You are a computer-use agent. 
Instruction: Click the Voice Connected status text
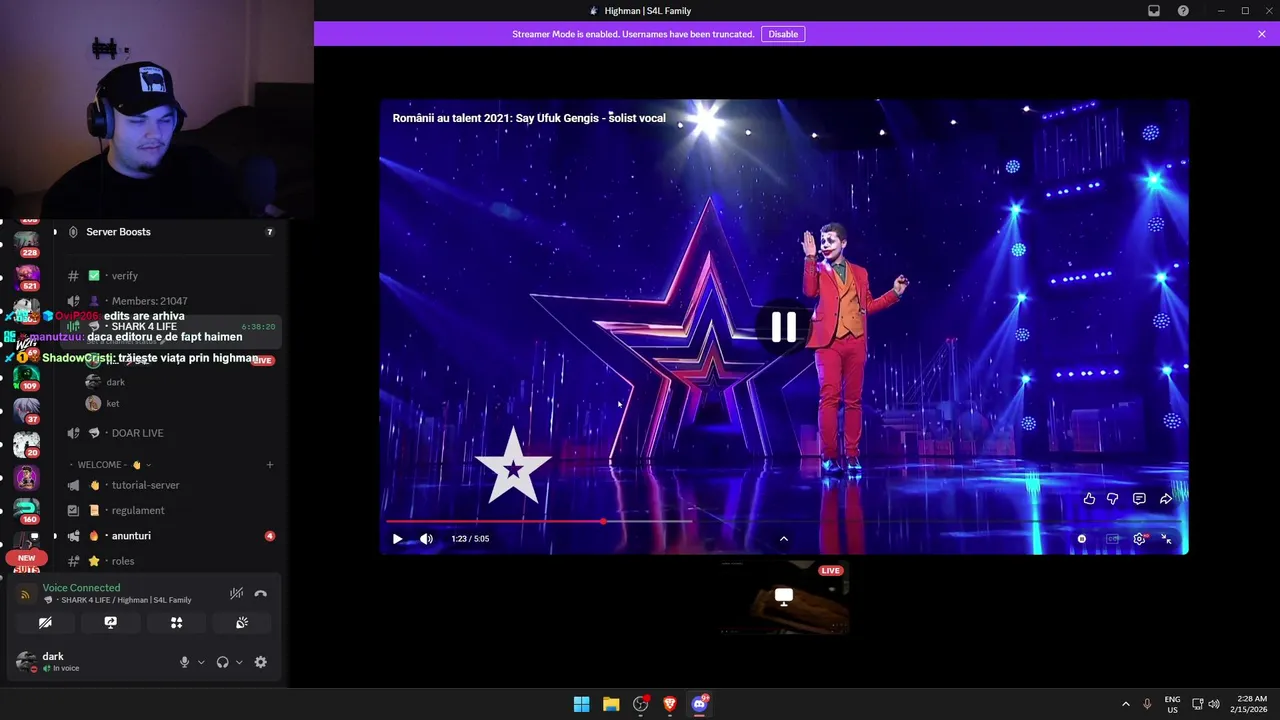(81, 588)
